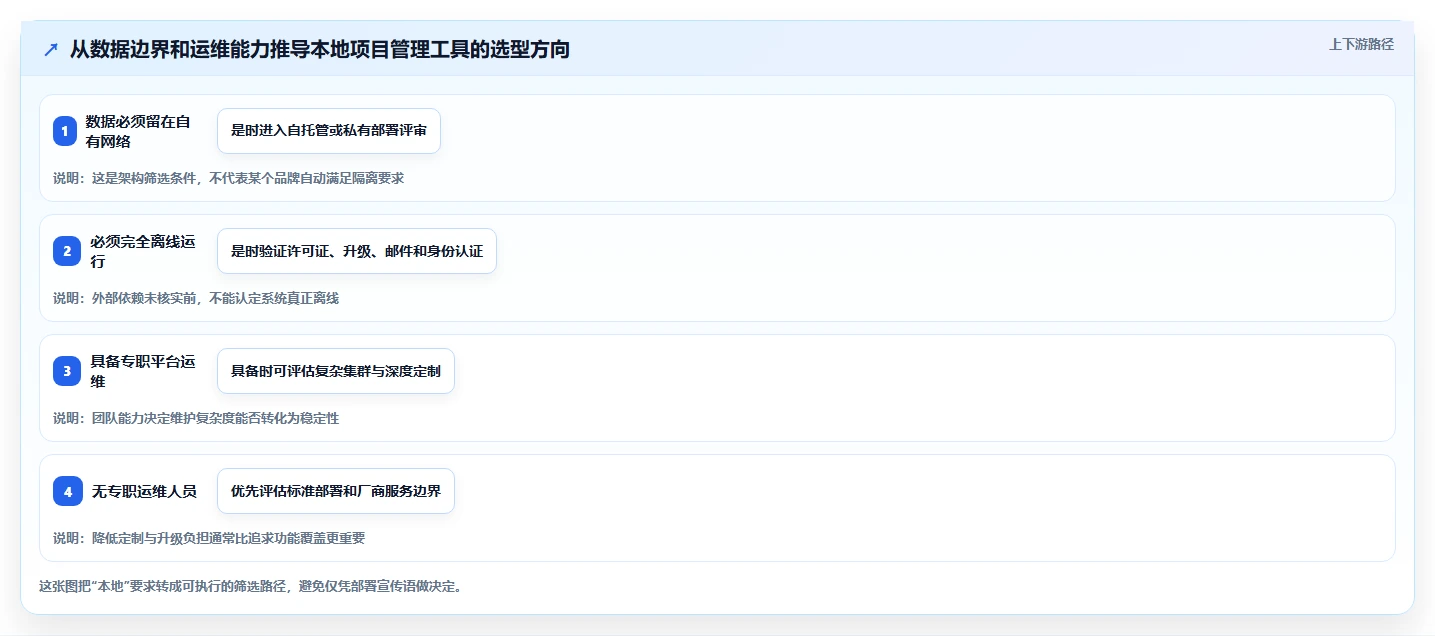1435x636 pixels.
Task: Select the 无专职运维人员 condition
Action: coord(143,491)
